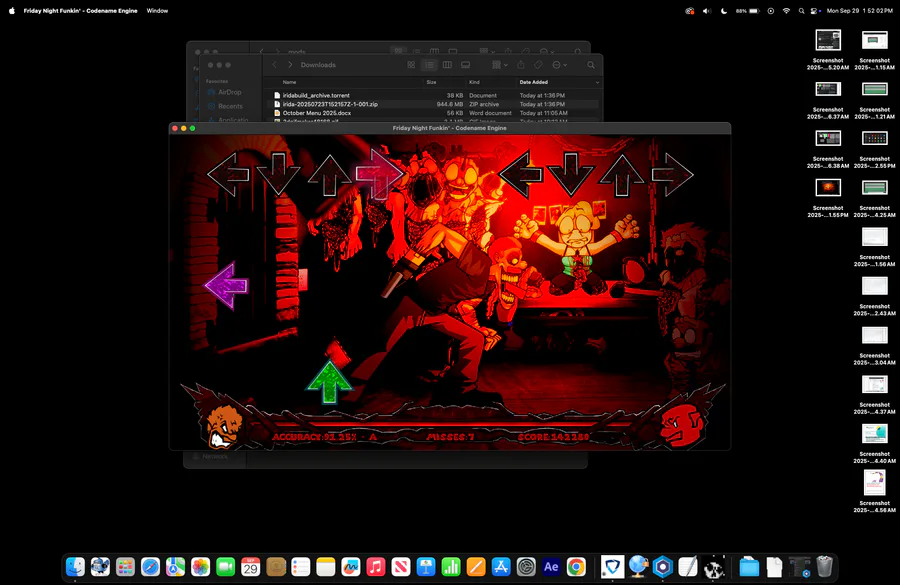This screenshot has height=585, width=900.
Task: Open Calendar showing 29 in dock
Action: coord(251,567)
